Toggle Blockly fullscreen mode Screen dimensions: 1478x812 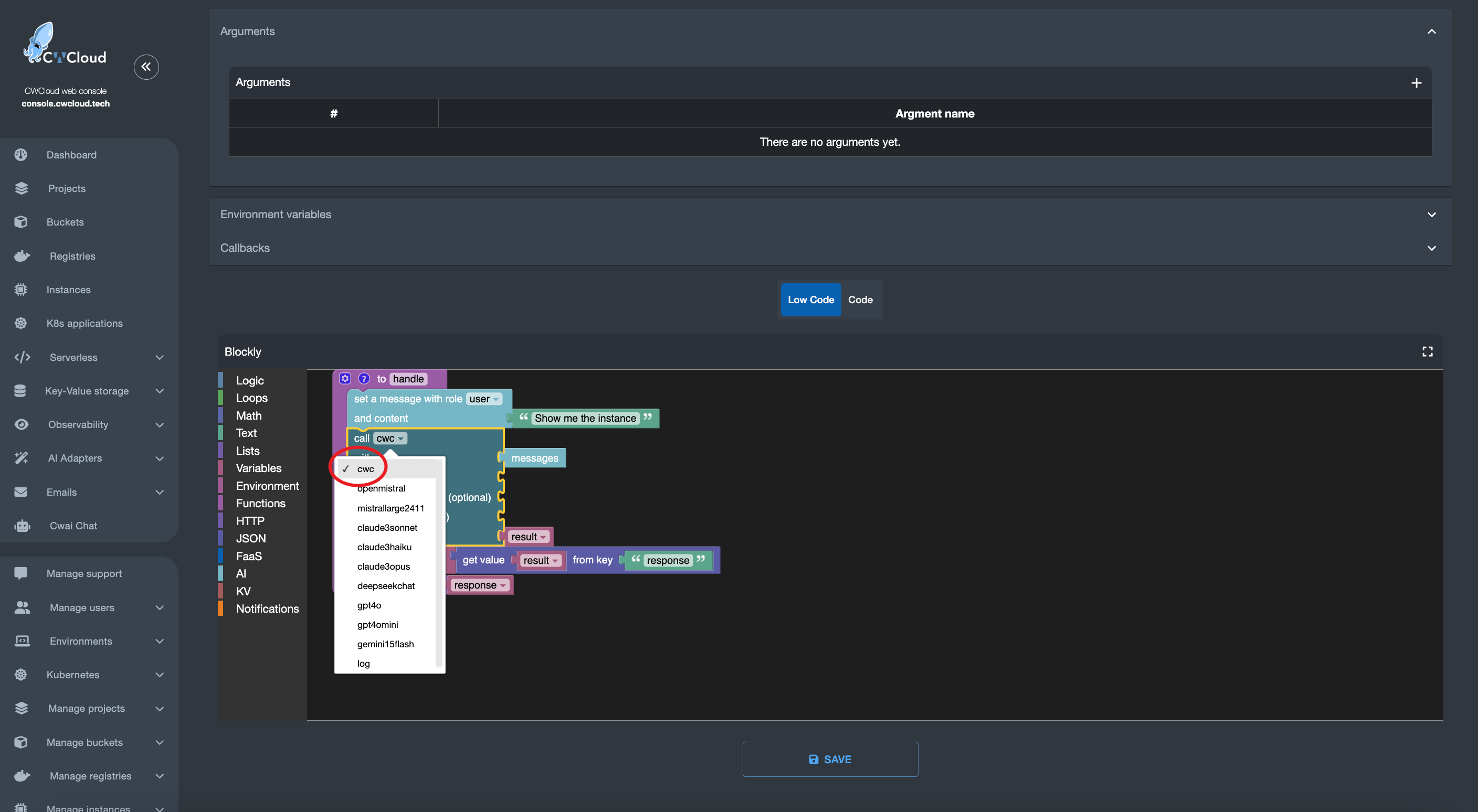point(1427,351)
